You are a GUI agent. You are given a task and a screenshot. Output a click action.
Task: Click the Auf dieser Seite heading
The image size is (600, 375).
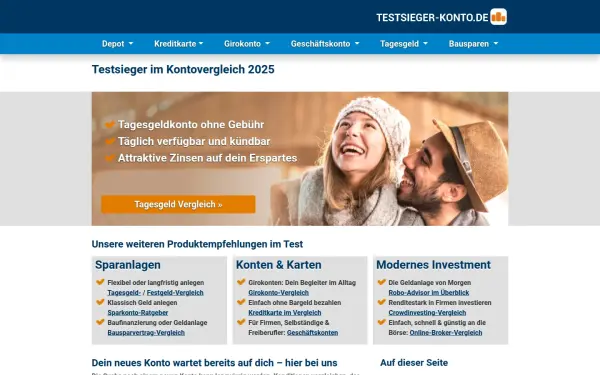[414, 363]
